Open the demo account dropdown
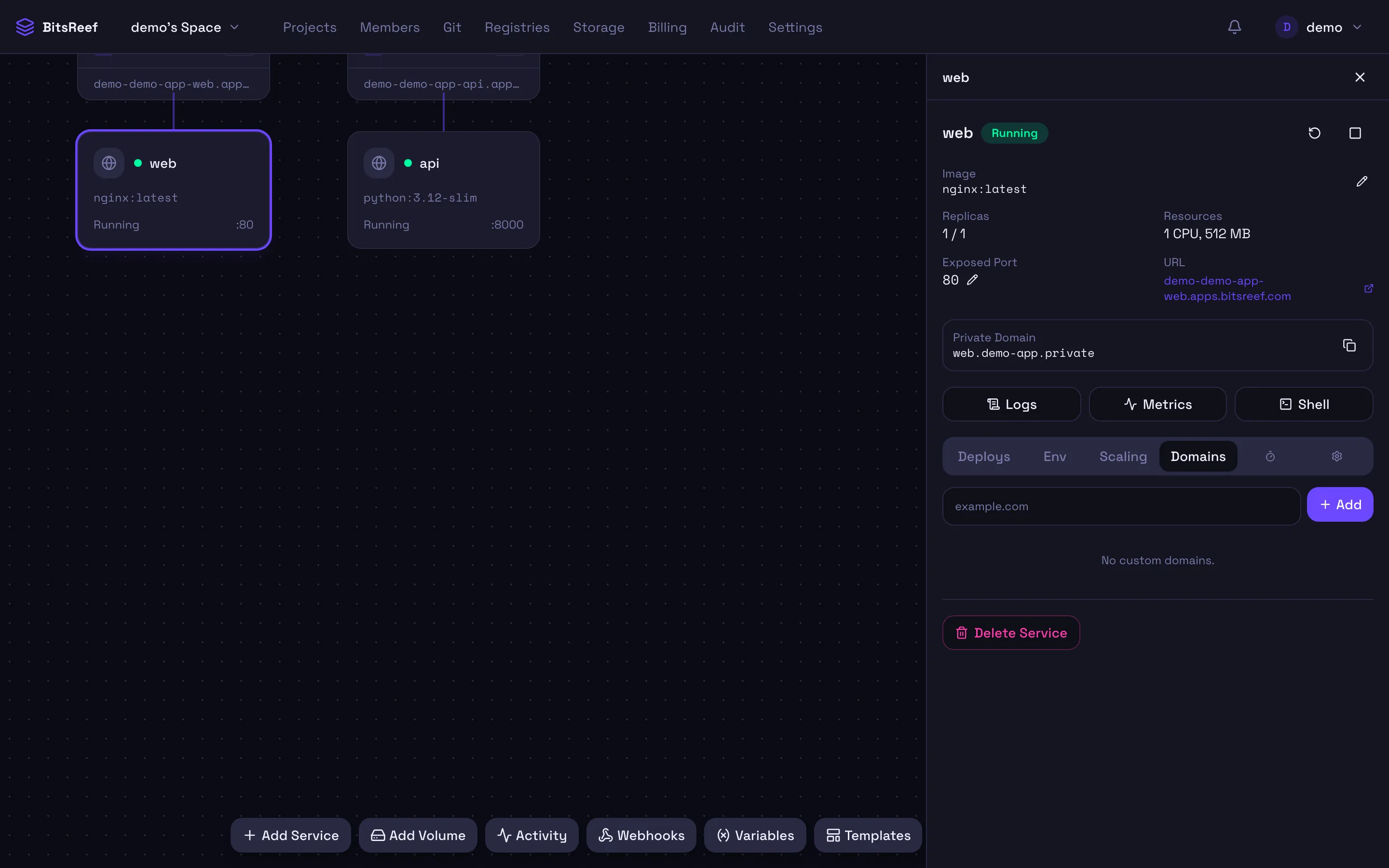The image size is (1389, 868). coord(1319,27)
